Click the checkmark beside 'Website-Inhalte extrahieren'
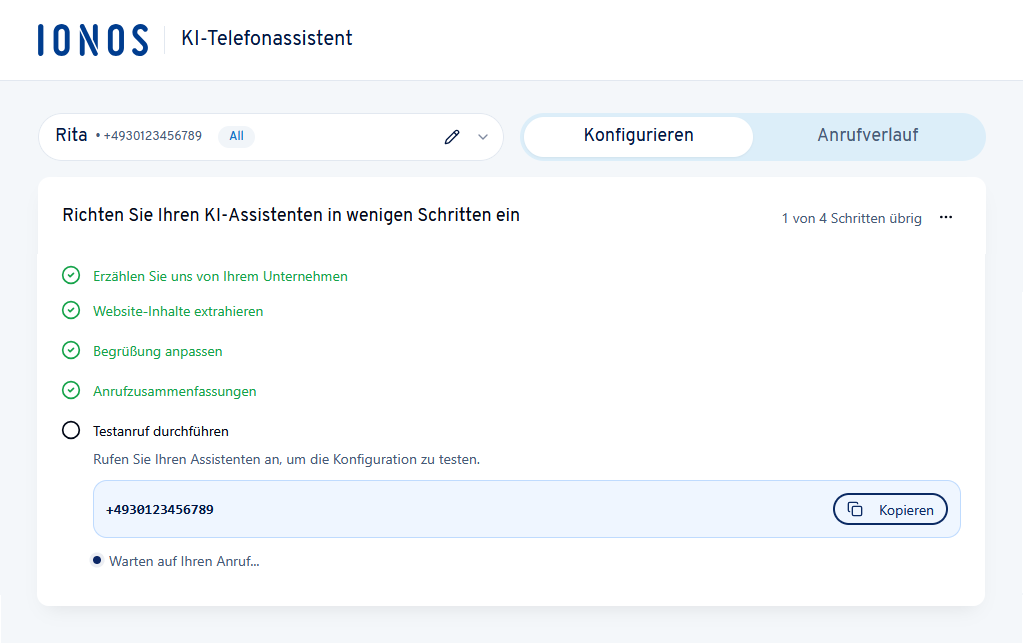The height and width of the screenshot is (643, 1023). [x=70, y=311]
